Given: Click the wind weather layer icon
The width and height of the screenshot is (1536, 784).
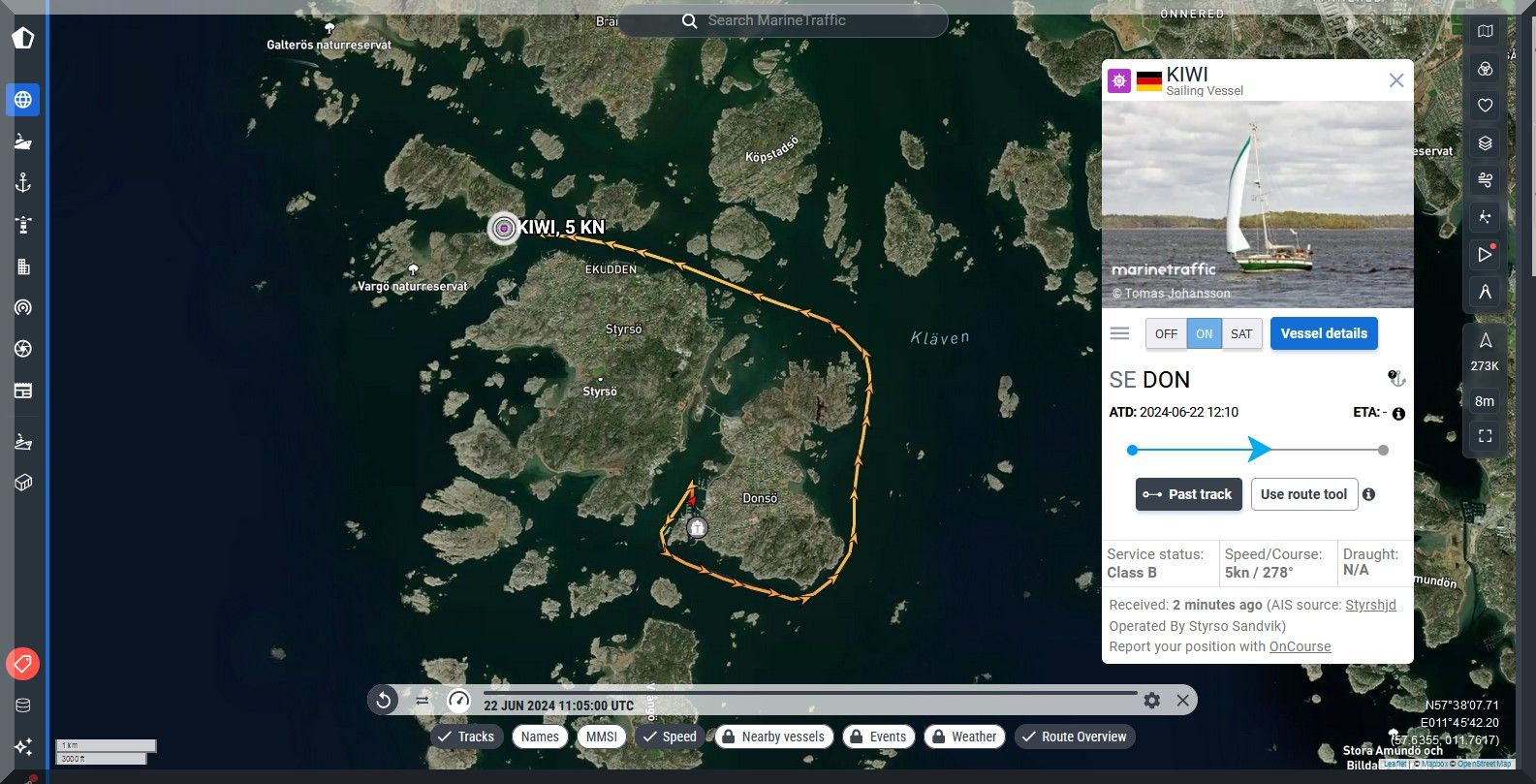Looking at the screenshot, I should [x=1485, y=180].
